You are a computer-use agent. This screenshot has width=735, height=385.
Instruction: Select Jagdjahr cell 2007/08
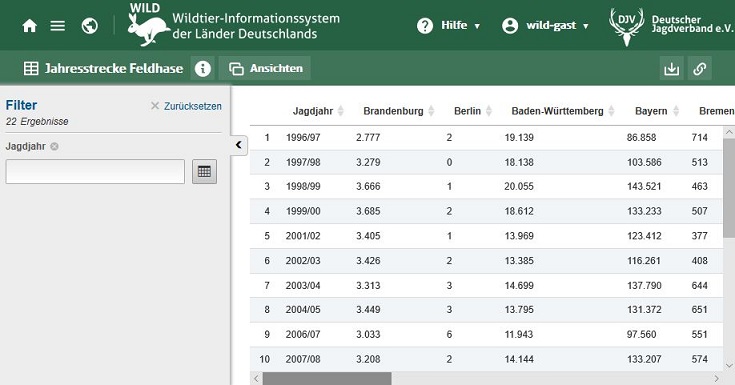click(303, 359)
